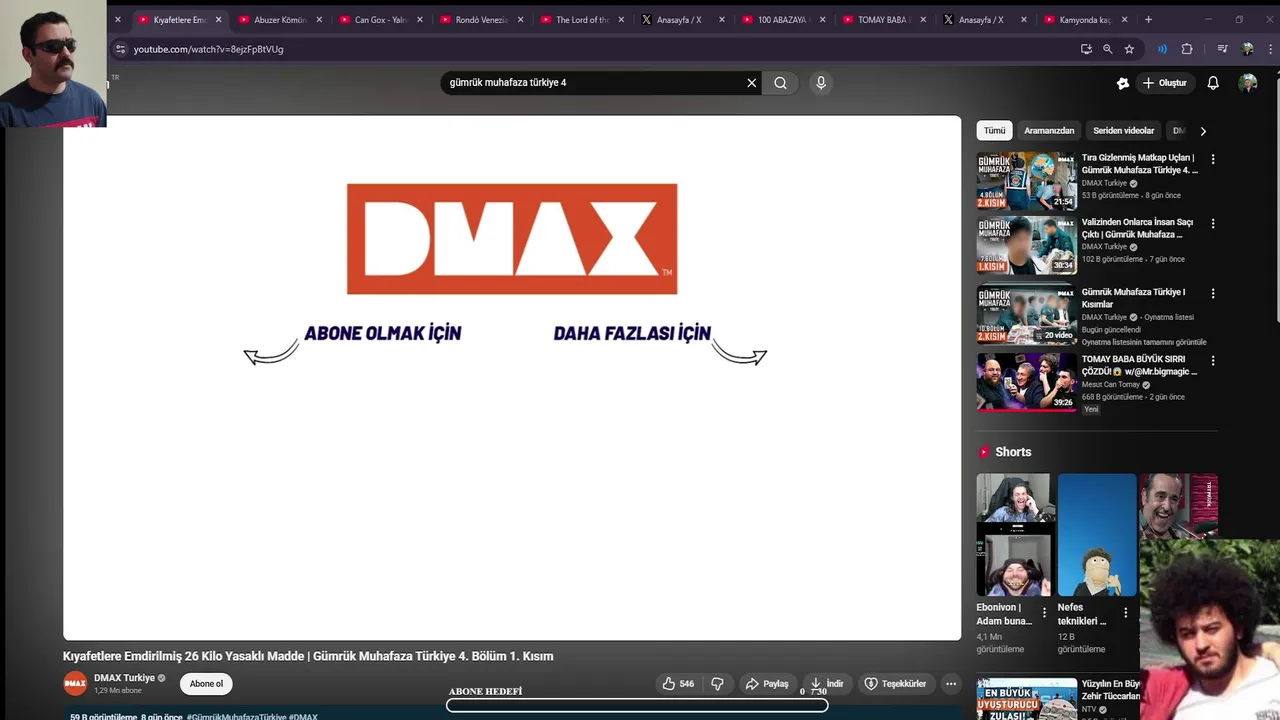Click 'Oynatma listesinin tamamını görüntüle' text

point(1144,342)
